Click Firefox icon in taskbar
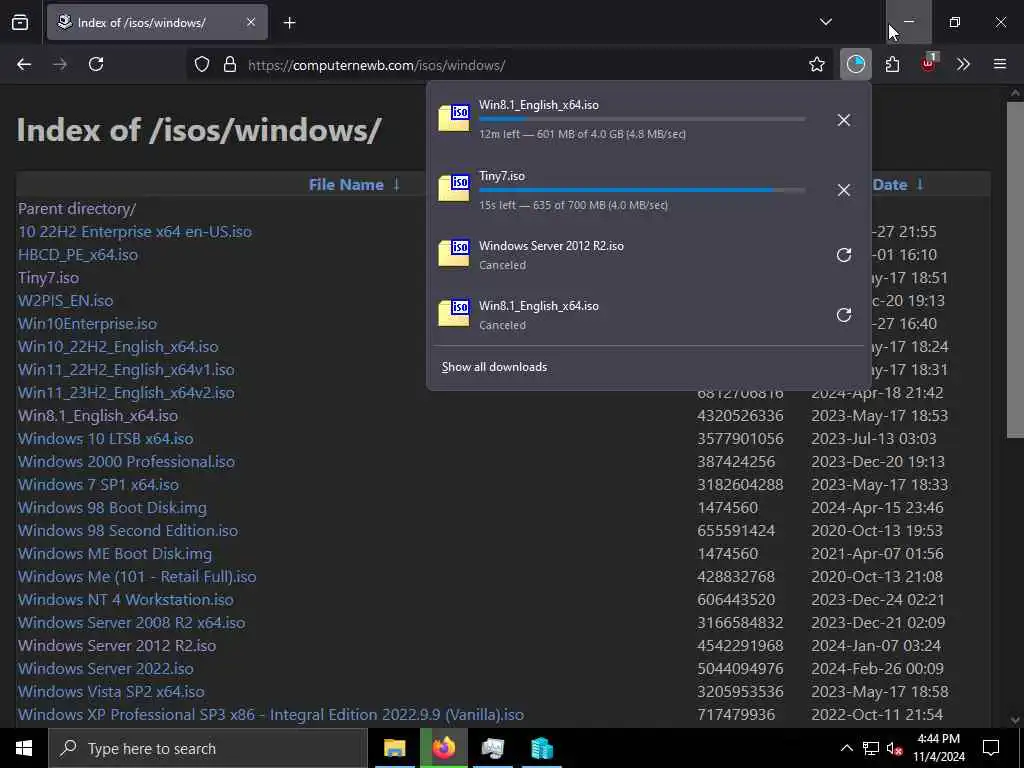 [443, 748]
